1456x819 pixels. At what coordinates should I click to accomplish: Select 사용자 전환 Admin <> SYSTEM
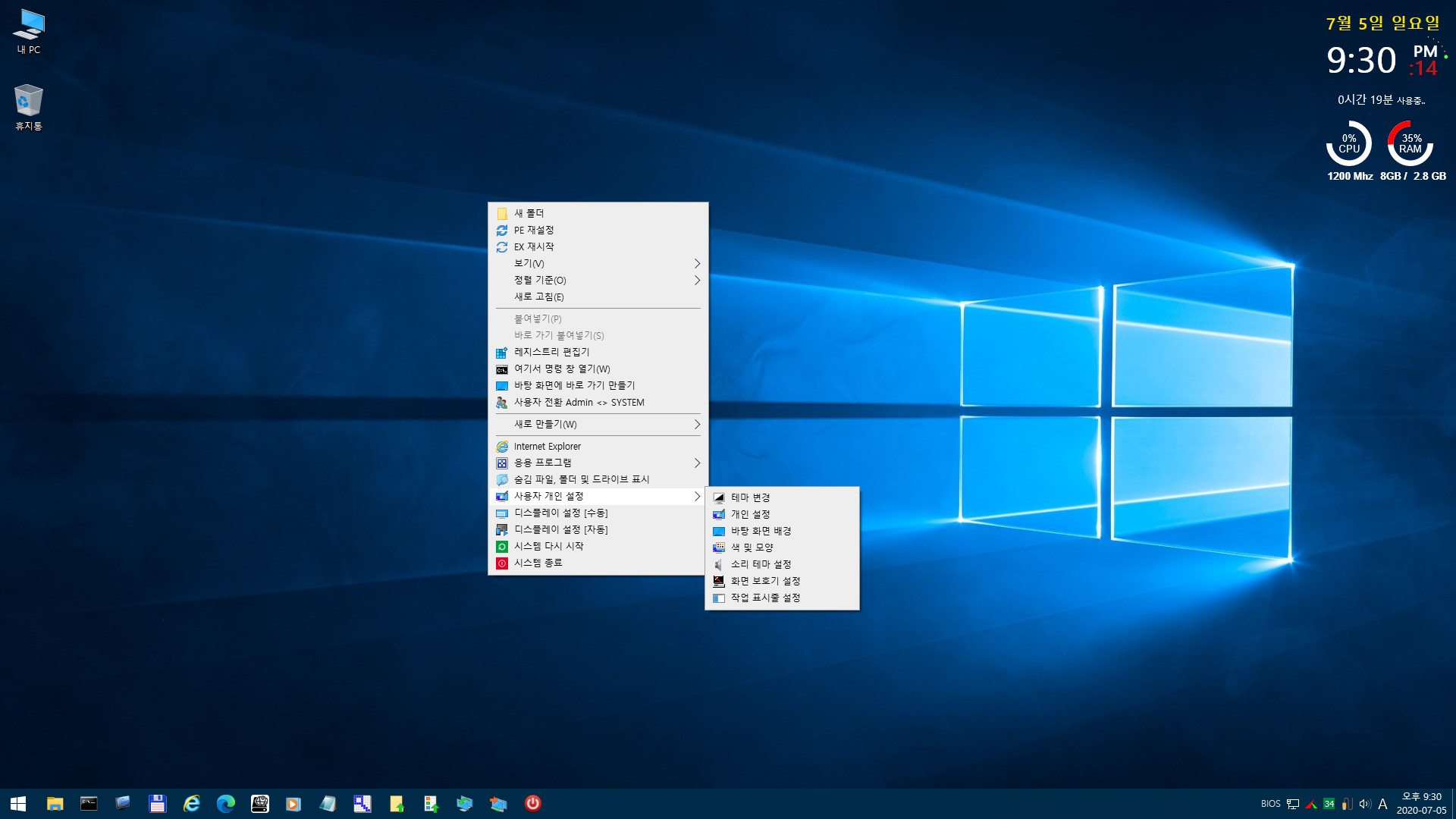coord(598,402)
